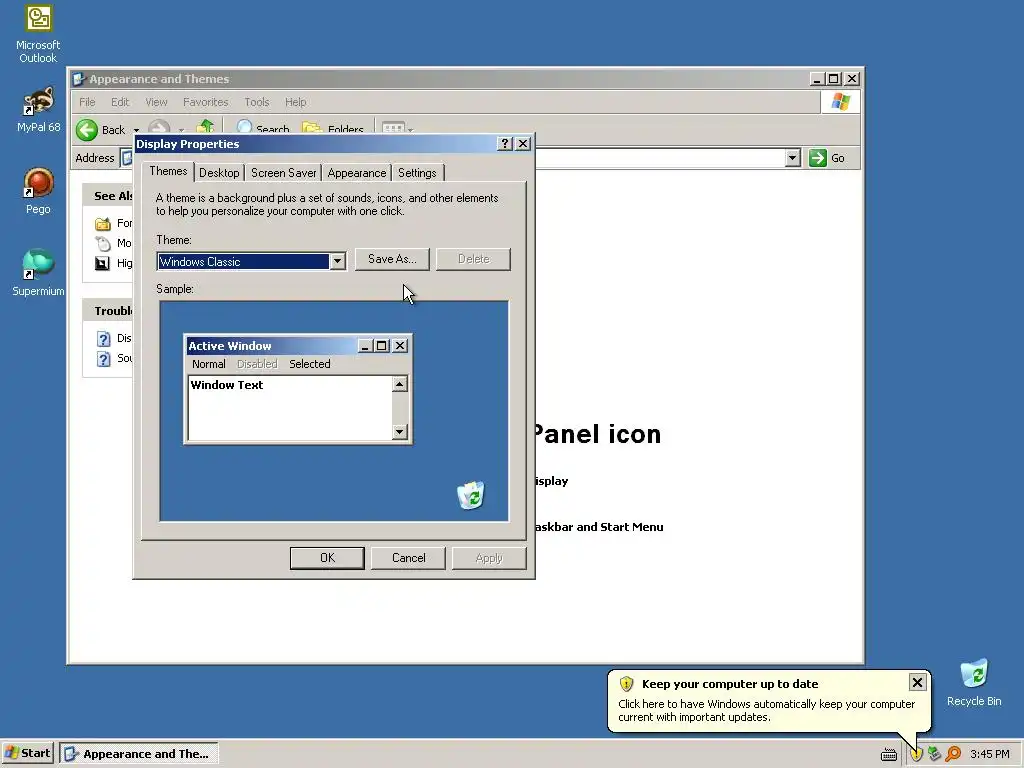1024x768 pixels.
Task: Click recycle bin icon in theme sample preview
Action: [471, 495]
